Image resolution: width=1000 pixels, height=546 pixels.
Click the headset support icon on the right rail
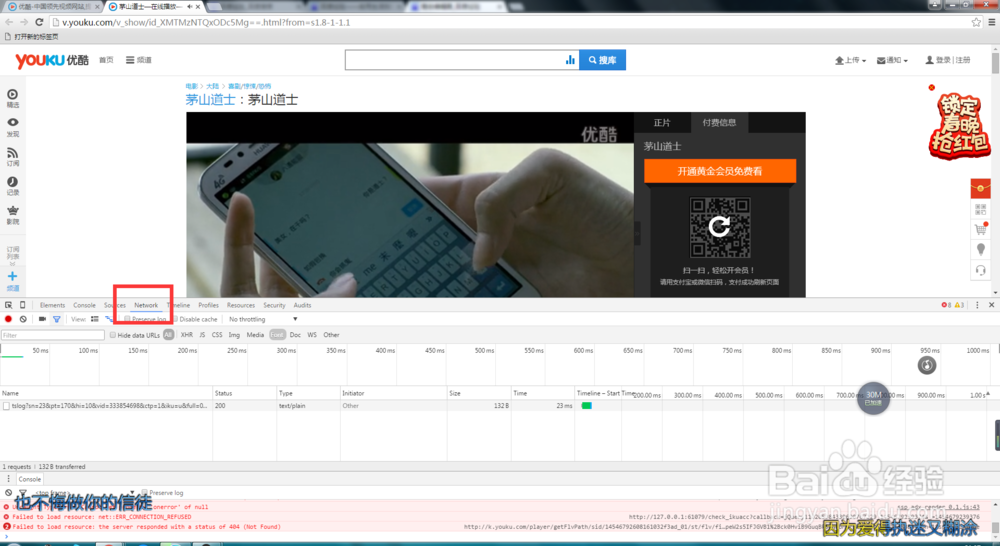[x=981, y=270]
